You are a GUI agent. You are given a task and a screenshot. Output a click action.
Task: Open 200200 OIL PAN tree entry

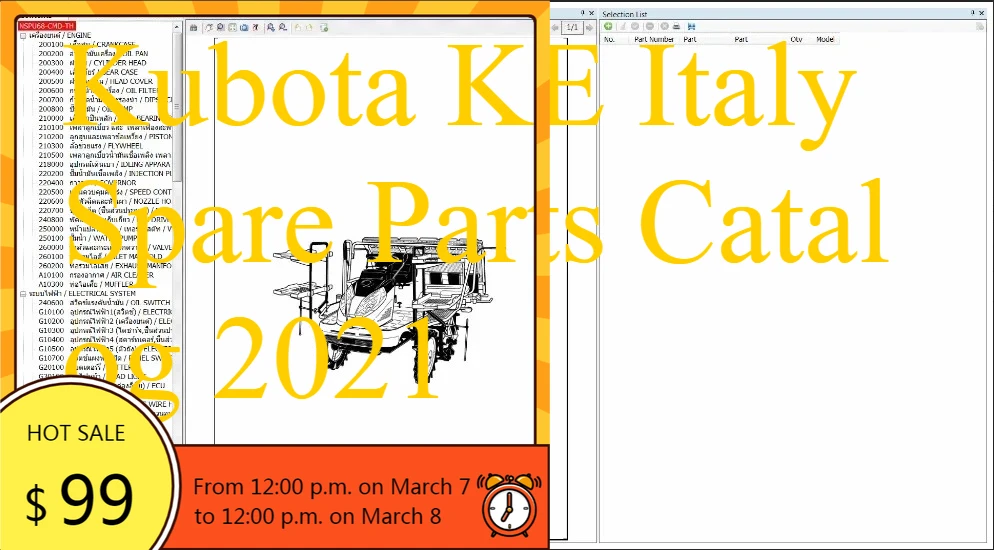93,54
